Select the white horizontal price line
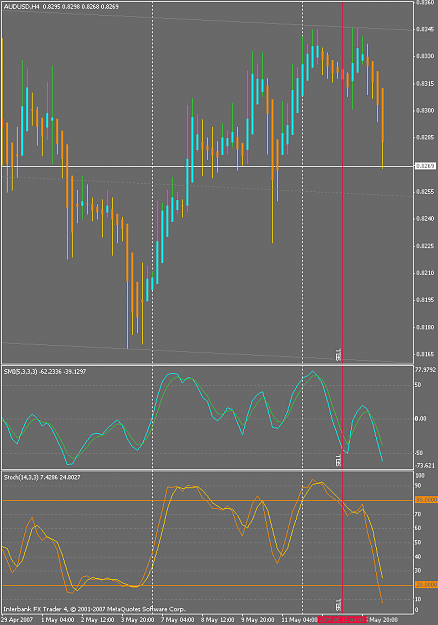This screenshot has width=438, height=625. tap(207, 166)
